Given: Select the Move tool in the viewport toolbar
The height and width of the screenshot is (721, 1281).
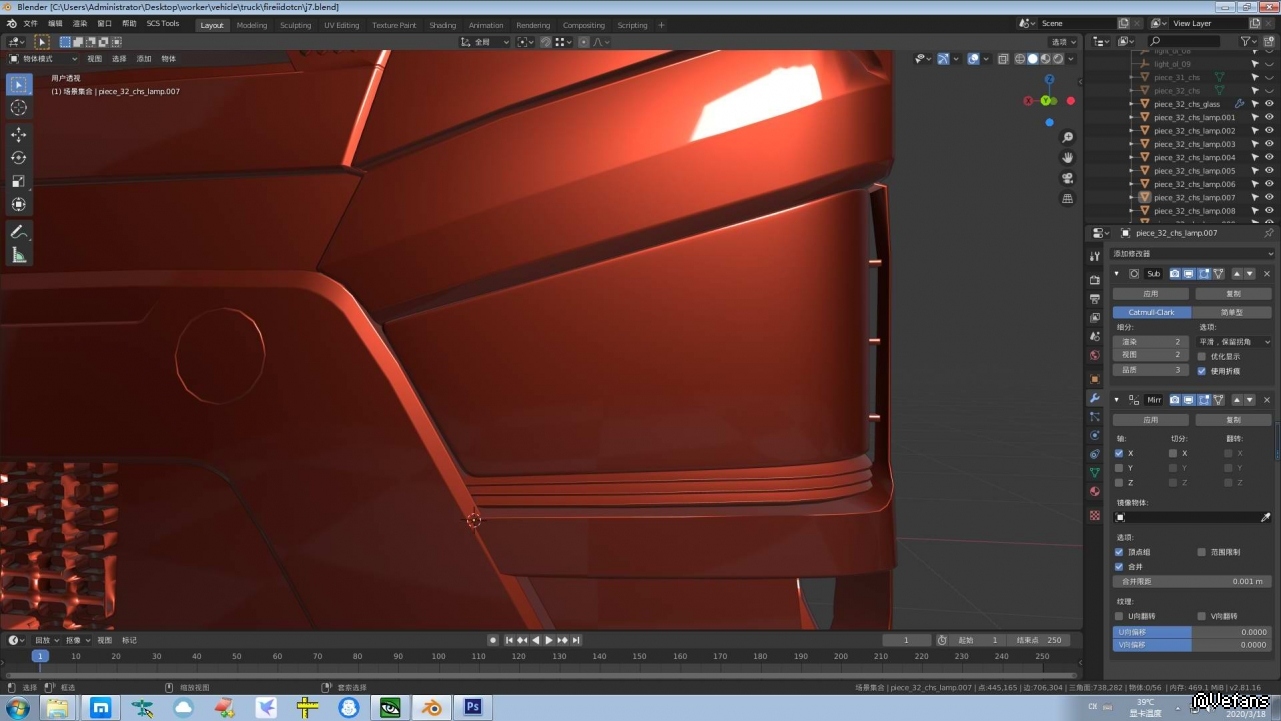Looking at the screenshot, I should point(19,135).
